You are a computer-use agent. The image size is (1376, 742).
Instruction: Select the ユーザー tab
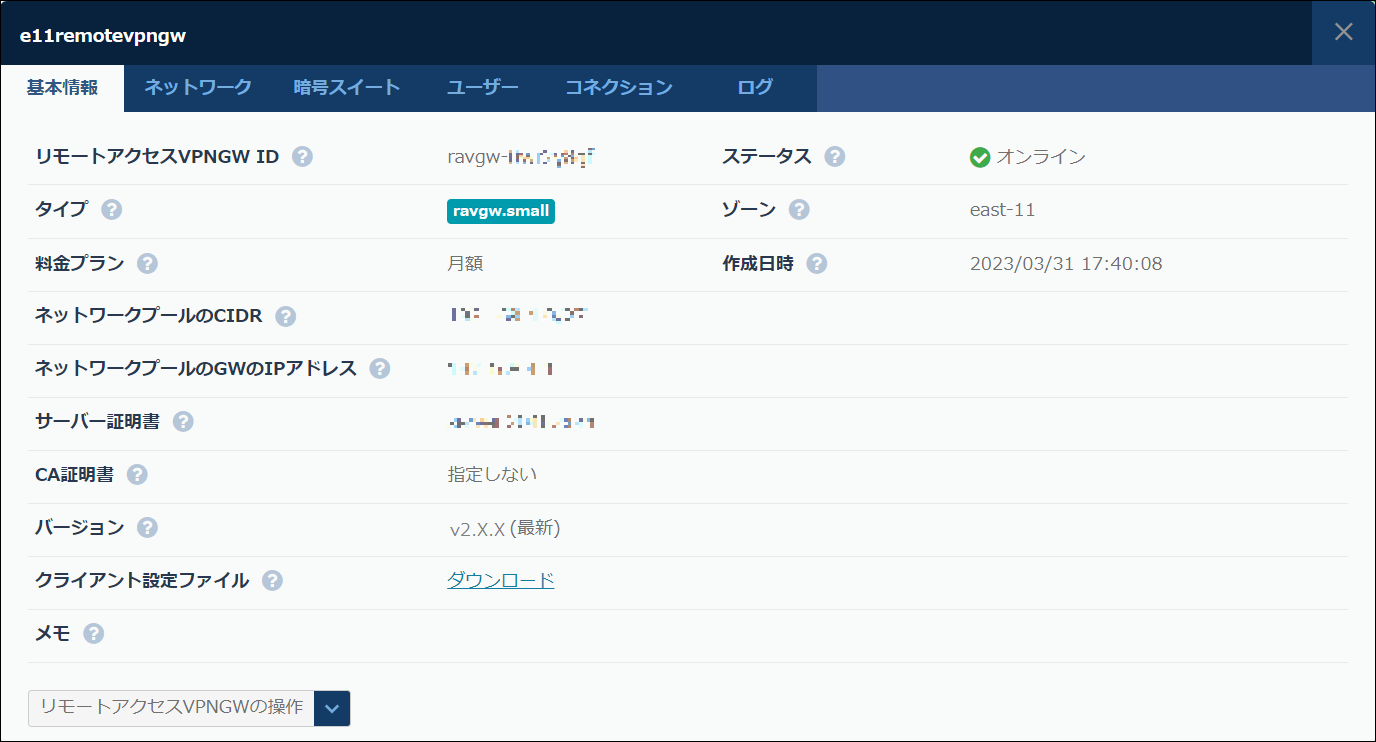point(483,88)
